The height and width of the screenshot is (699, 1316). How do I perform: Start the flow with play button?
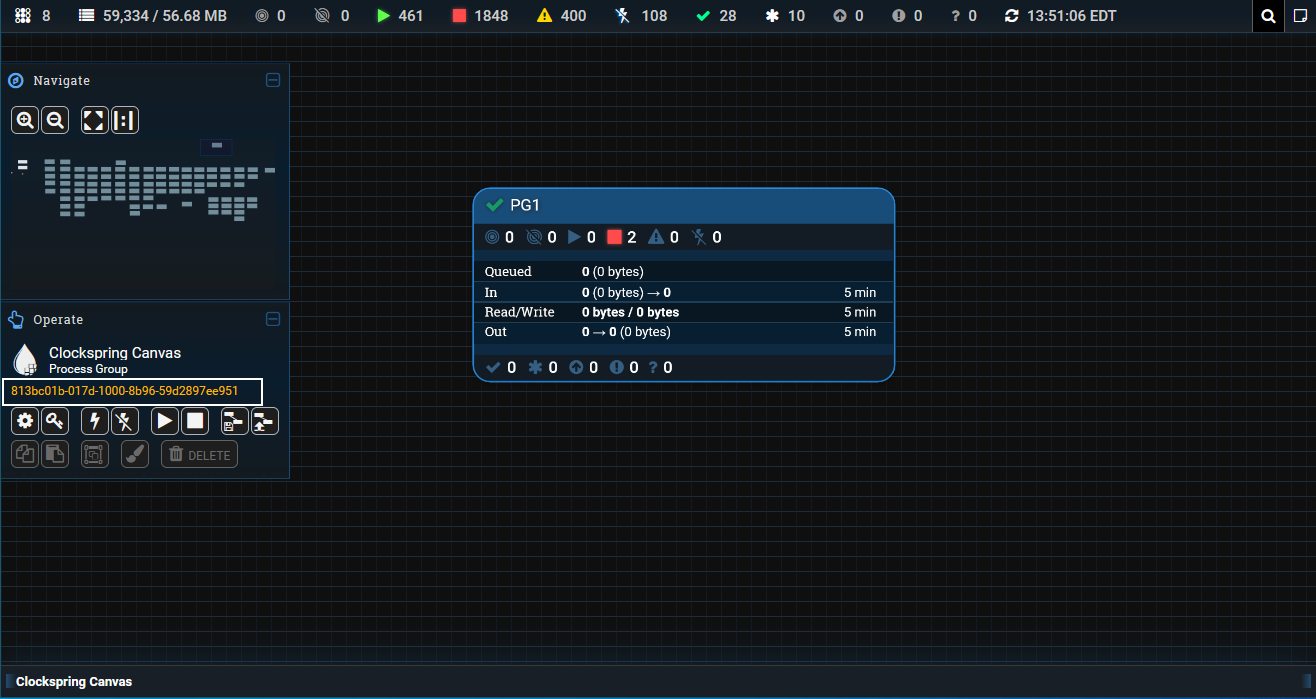tap(165, 421)
